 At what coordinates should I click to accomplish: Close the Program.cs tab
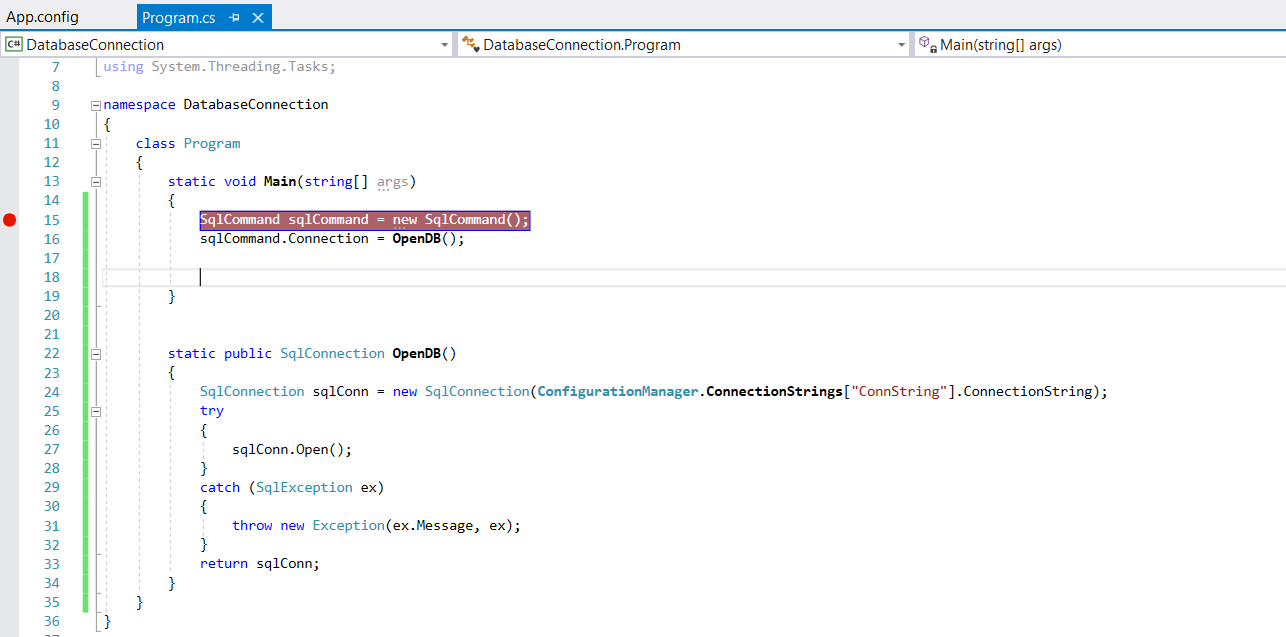click(x=258, y=18)
